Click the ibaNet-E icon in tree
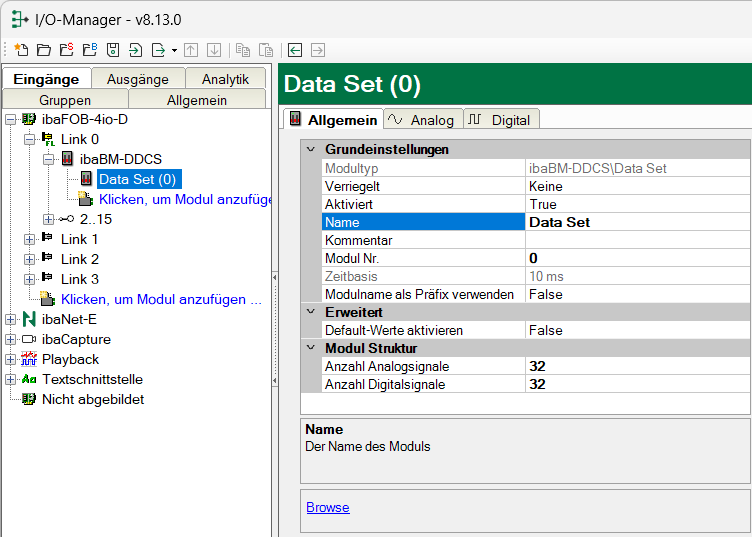Screen dimensions: 752x537 (x=29, y=319)
